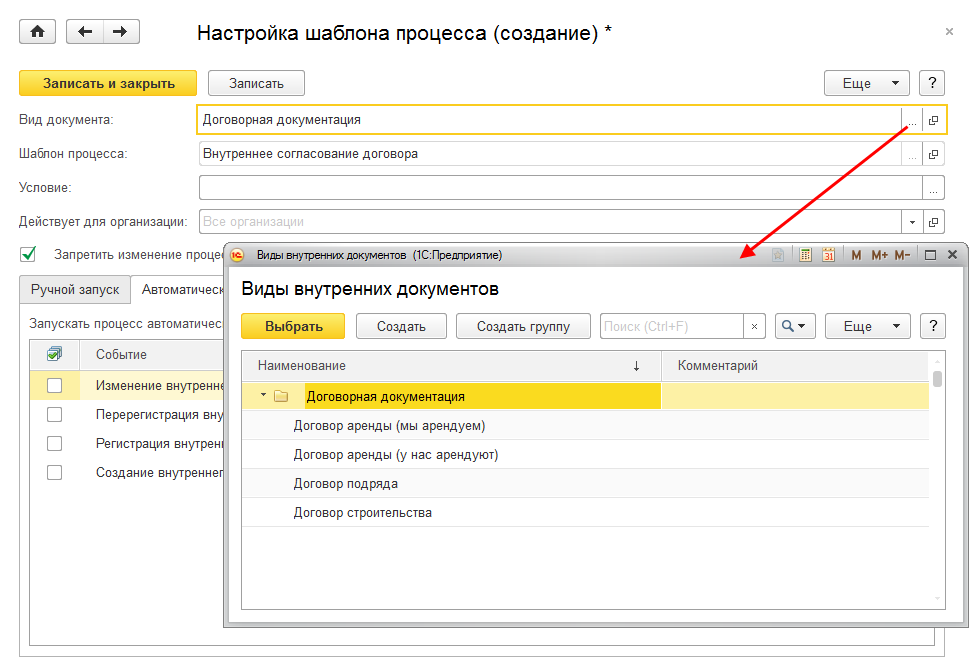This screenshot has width=971, height=671.
Task: Click Записать и закрыть button
Action: coord(108,83)
